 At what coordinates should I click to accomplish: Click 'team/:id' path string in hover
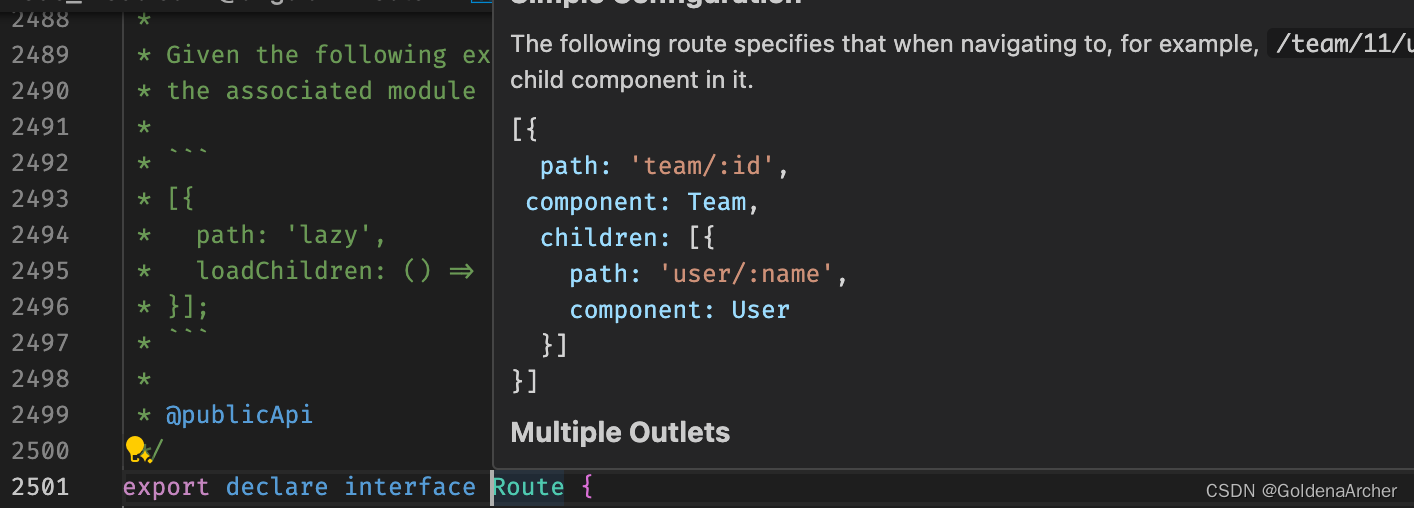(702, 166)
